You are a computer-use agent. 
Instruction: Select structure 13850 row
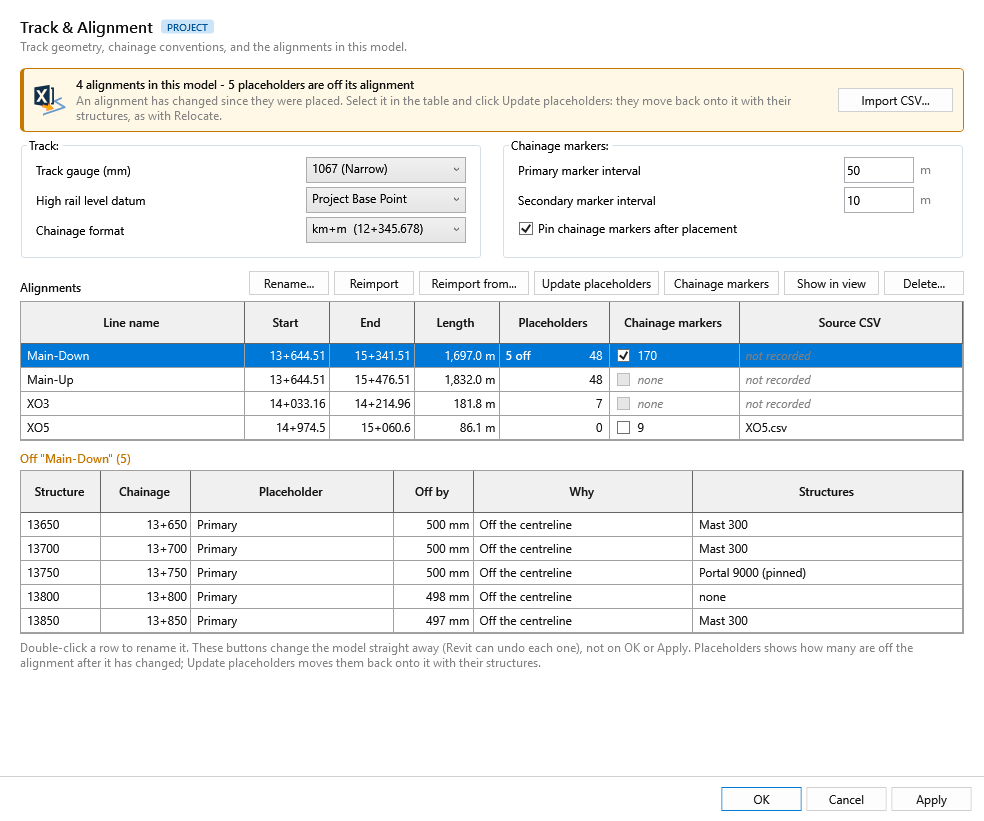point(491,620)
